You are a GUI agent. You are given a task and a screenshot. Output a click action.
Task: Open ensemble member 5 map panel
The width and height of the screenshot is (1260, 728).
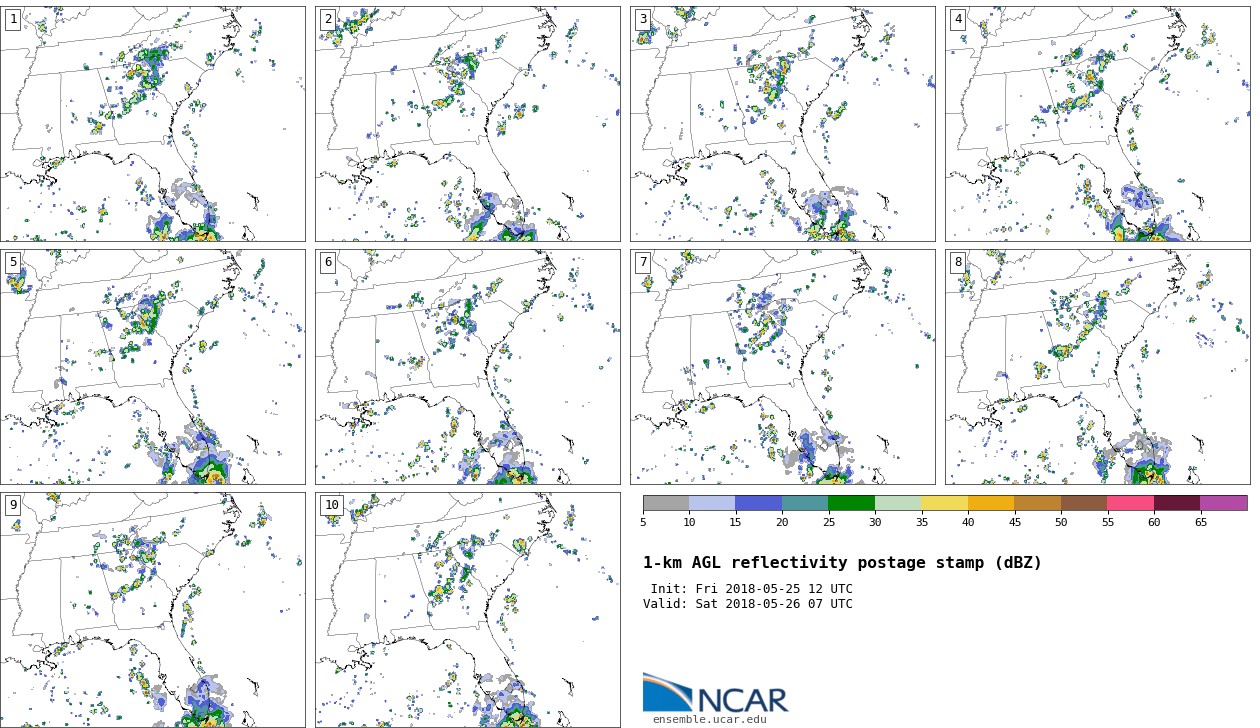pos(153,367)
